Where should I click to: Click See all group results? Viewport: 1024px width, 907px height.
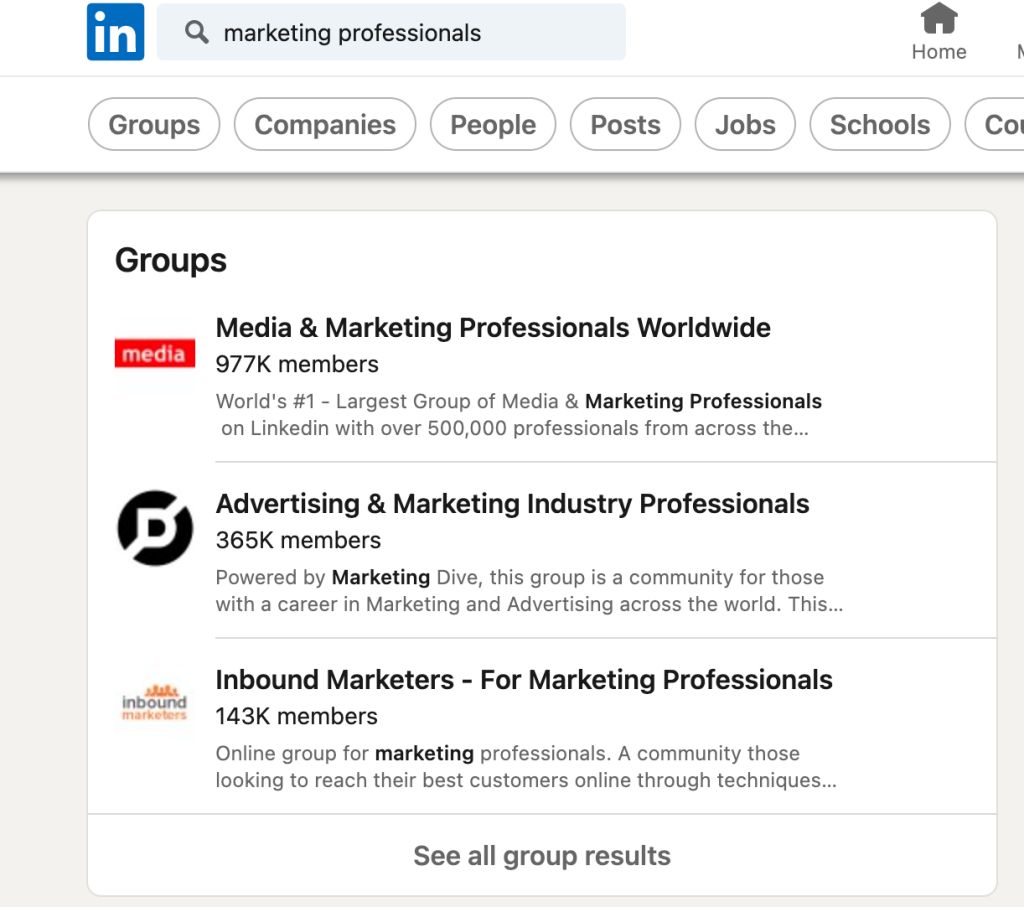tap(542, 856)
